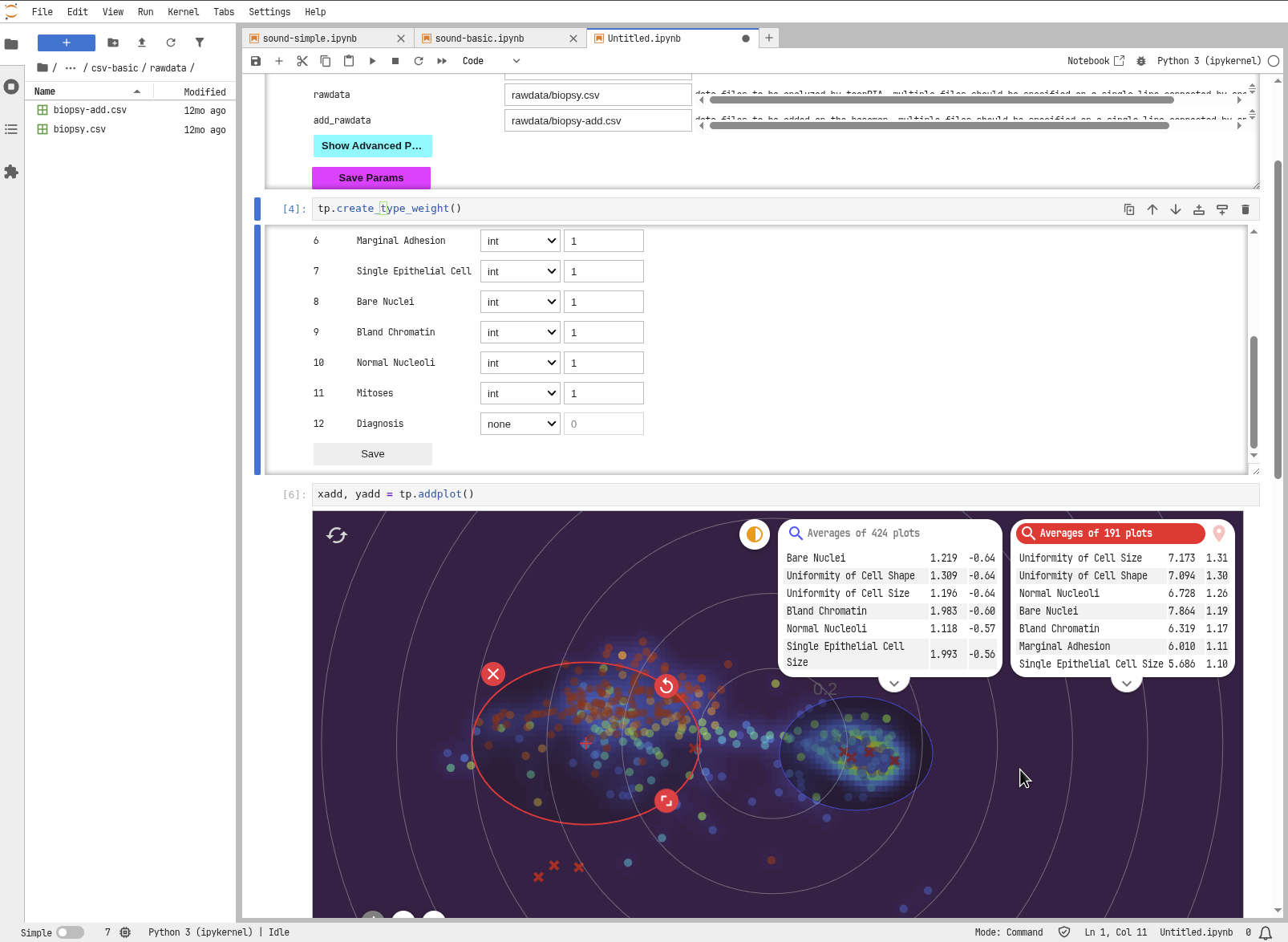Click the Python 3 (ipykernel) kernel switcher
This screenshot has height=942, width=1288.
pyautogui.click(x=1209, y=61)
